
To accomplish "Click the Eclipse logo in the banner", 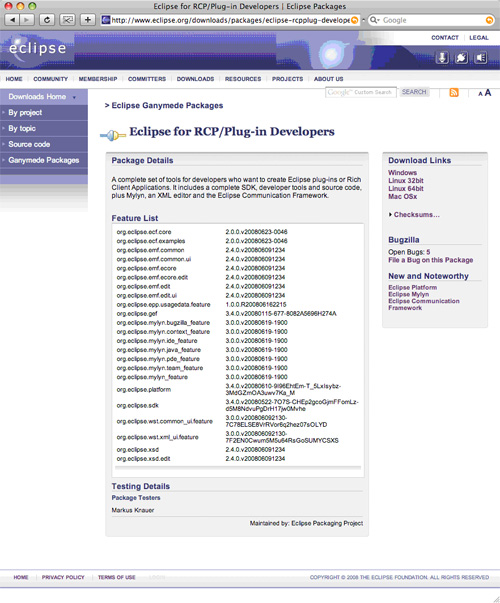I will tap(37, 49).
